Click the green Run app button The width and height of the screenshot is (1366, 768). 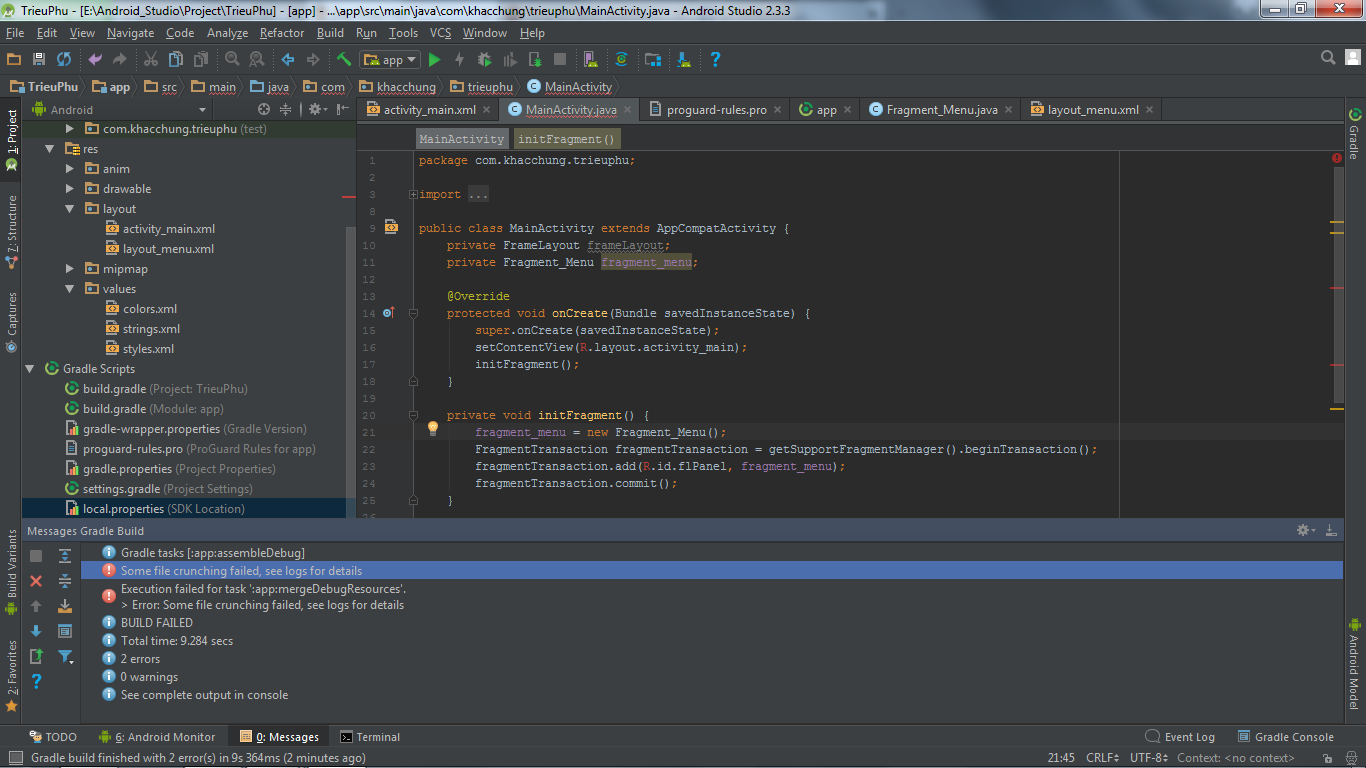tap(434, 60)
